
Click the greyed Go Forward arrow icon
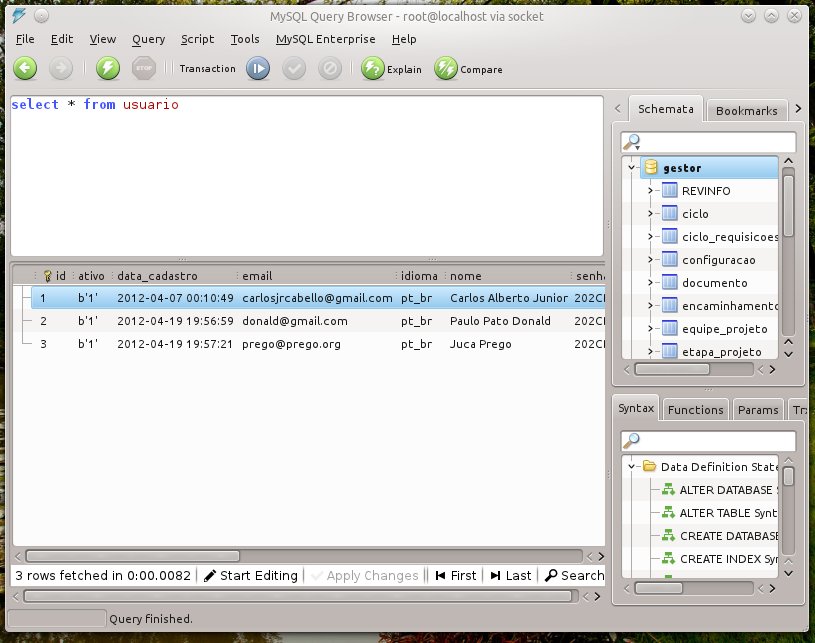pyautogui.click(x=61, y=68)
